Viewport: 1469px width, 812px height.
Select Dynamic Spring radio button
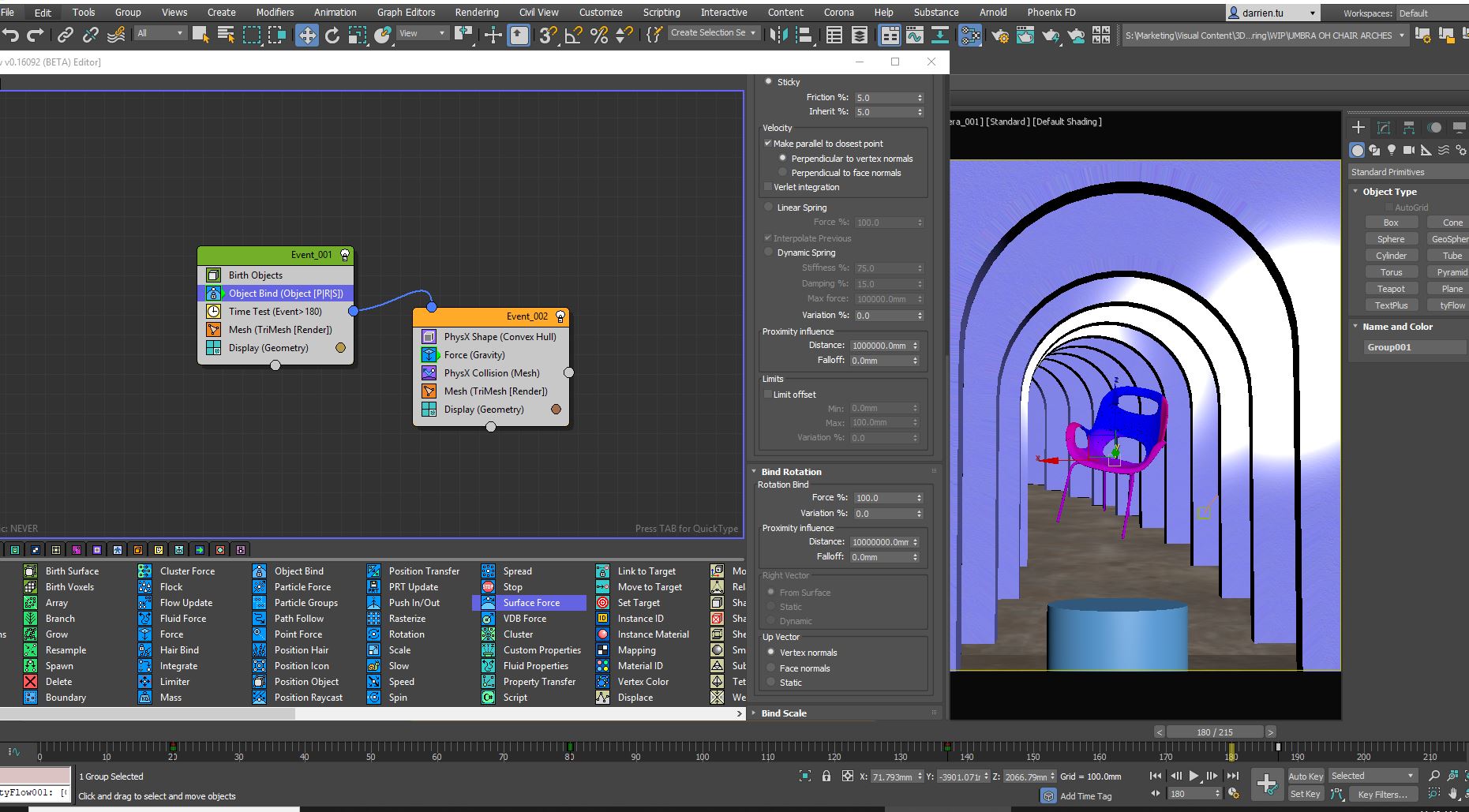(769, 253)
